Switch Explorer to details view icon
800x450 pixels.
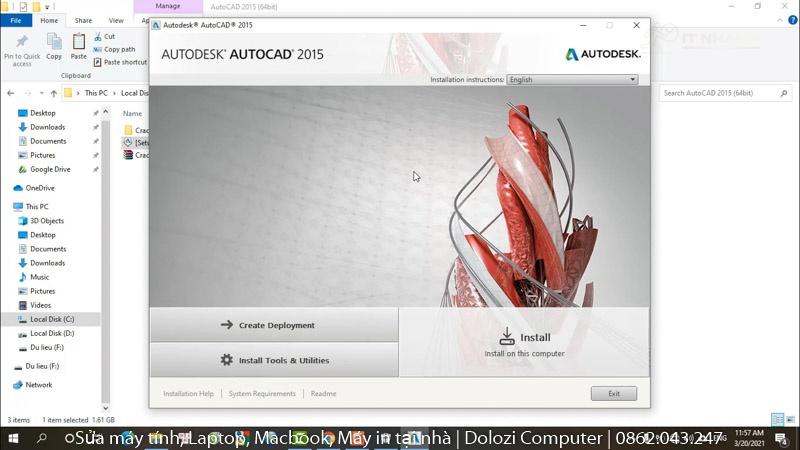pyautogui.click(x=778, y=419)
